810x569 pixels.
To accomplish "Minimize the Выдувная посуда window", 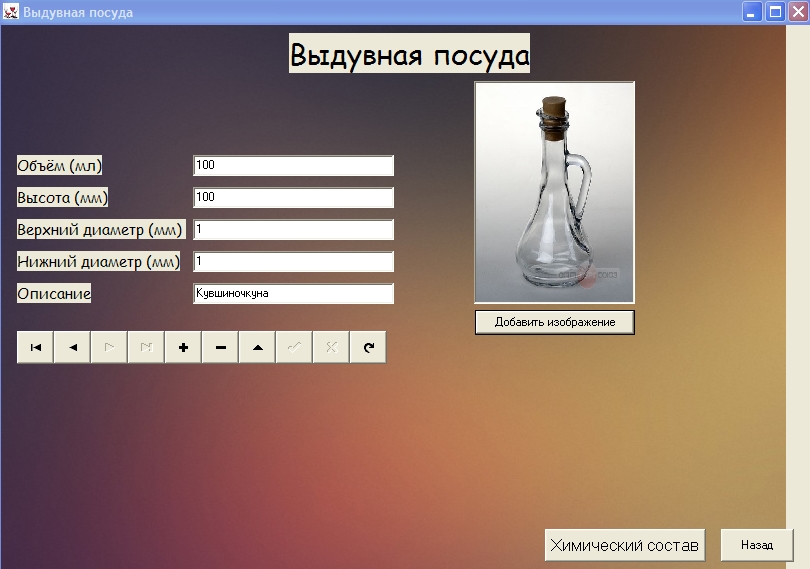I will (x=752, y=11).
